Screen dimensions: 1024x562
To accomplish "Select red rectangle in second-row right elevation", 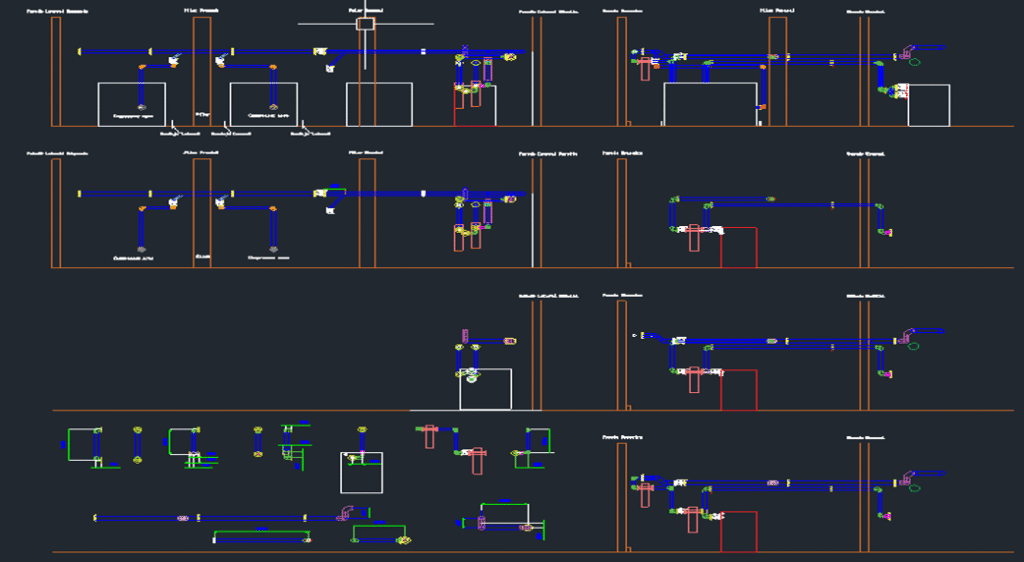I will tap(738, 247).
